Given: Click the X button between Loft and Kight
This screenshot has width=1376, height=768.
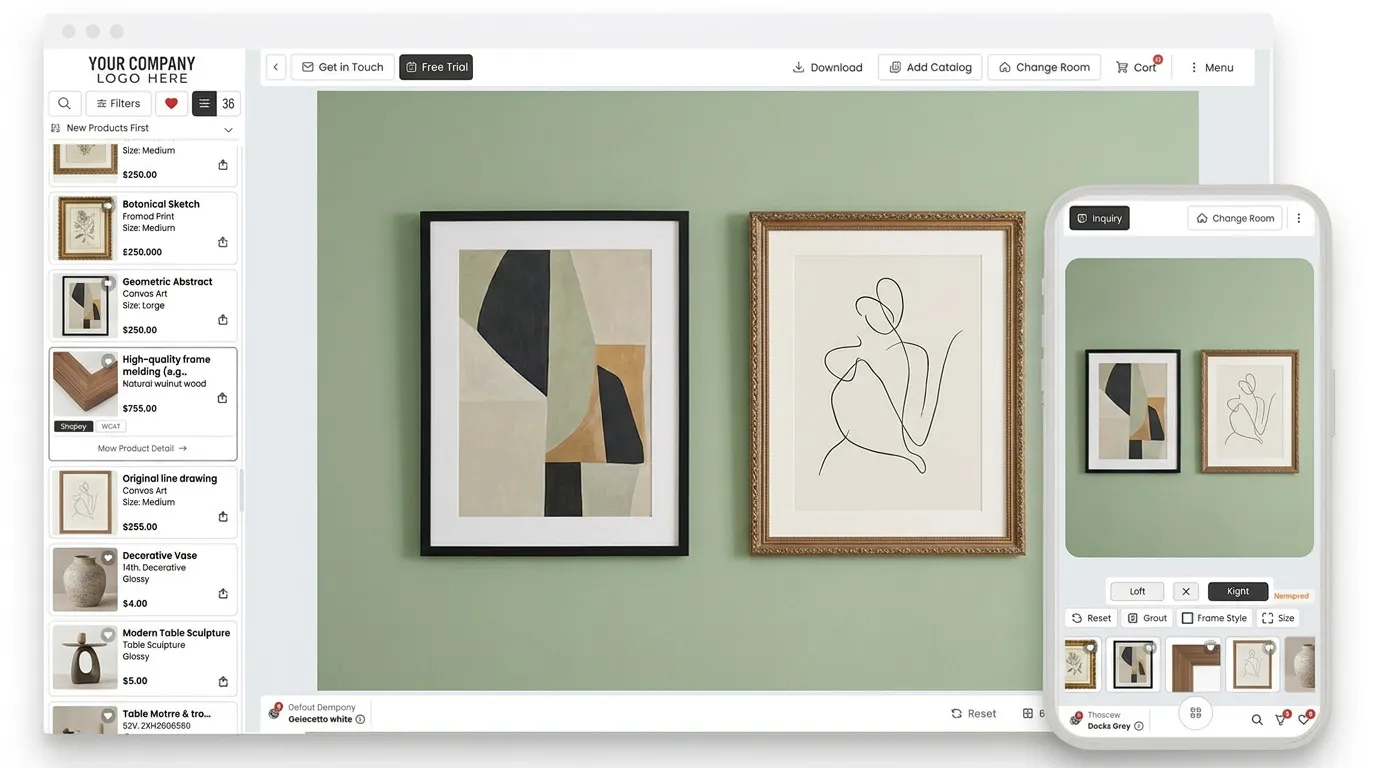Looking at the screenshot, I should 1185,591.
